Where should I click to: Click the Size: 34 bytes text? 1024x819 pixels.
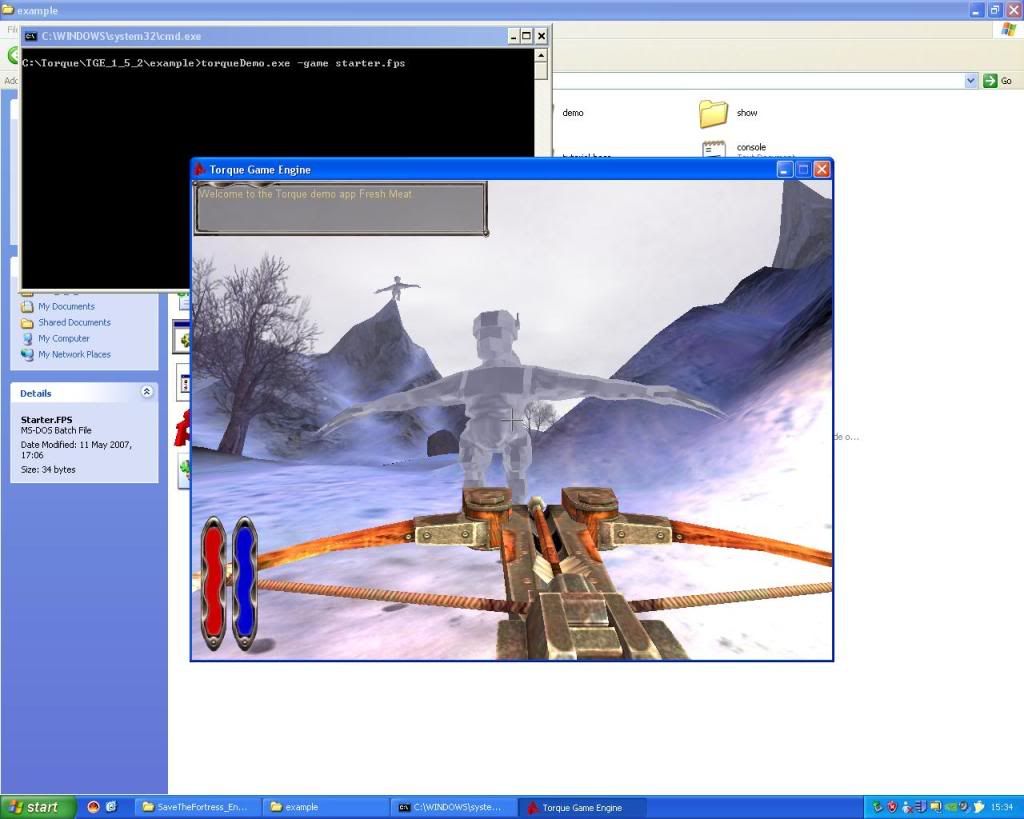[x=48, y=470]
